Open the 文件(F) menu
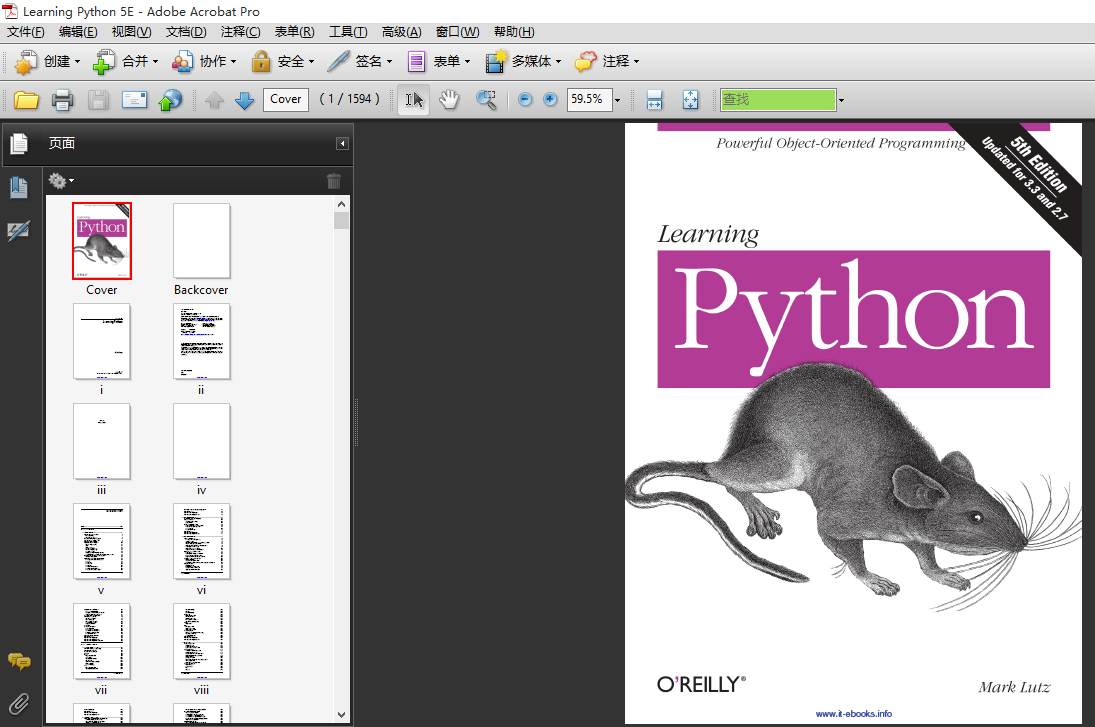The width and height of the screenshot is (1095, 727). point(25,32)
